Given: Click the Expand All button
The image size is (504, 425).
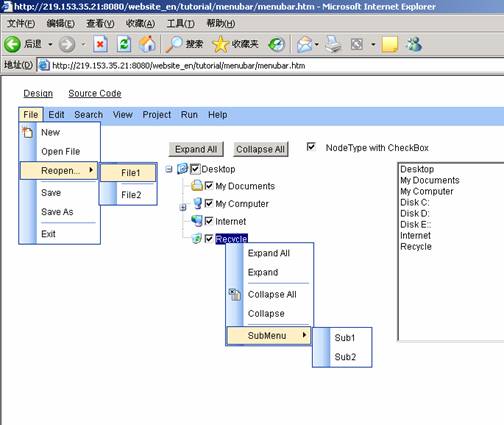Looking at the screenshot, I should click(x=196, y=149).
